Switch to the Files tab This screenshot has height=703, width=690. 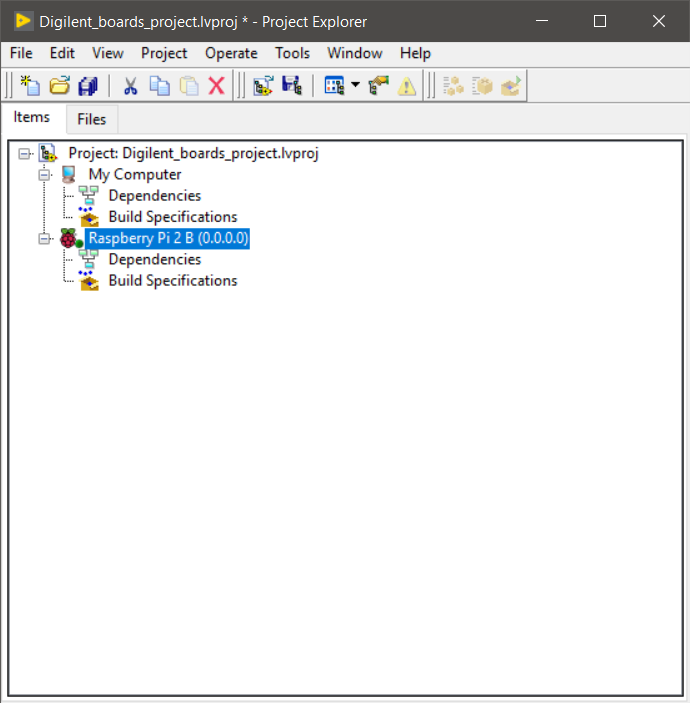coord(91,119)
